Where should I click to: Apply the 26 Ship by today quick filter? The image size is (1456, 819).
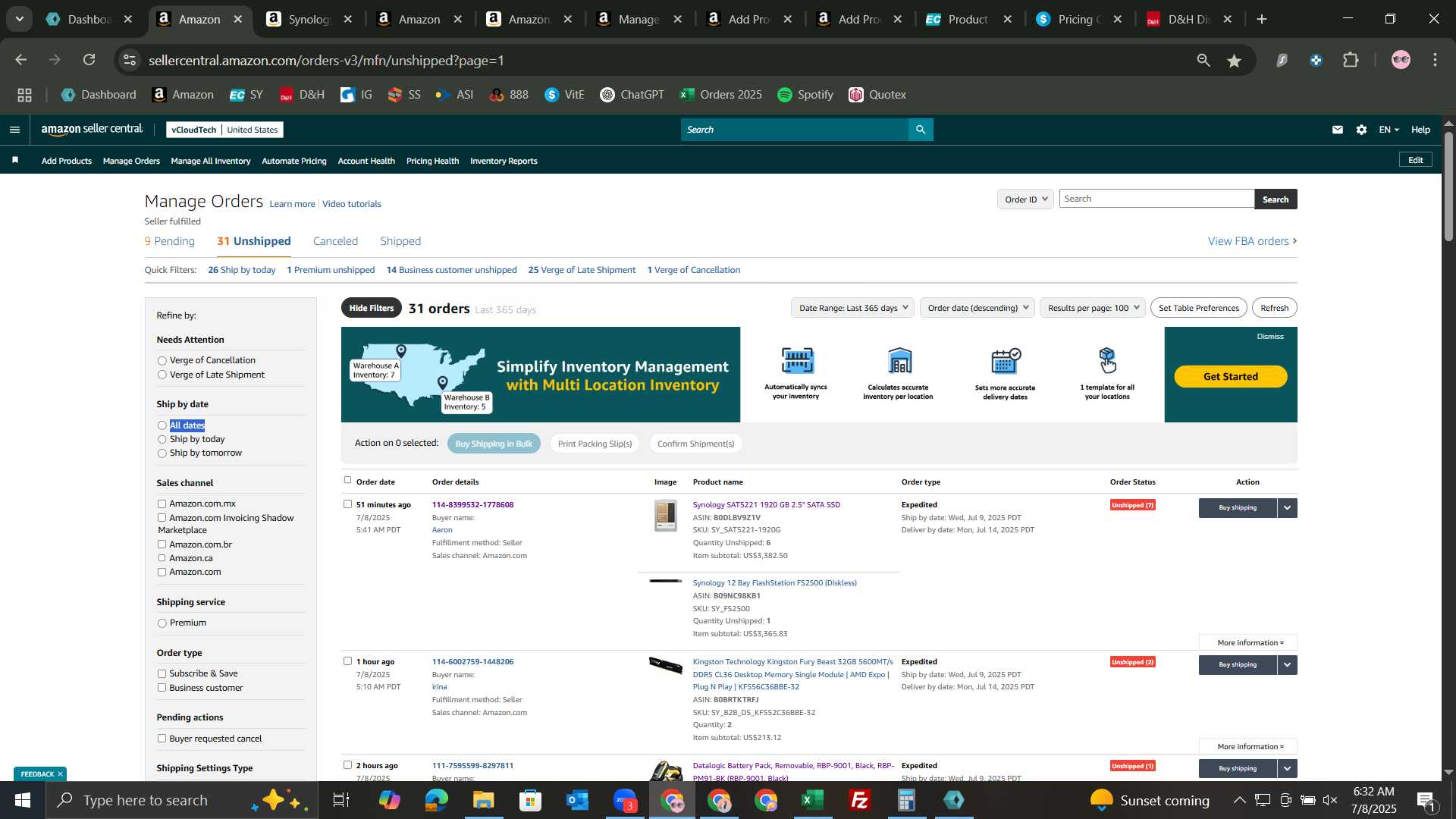point(242,270)
